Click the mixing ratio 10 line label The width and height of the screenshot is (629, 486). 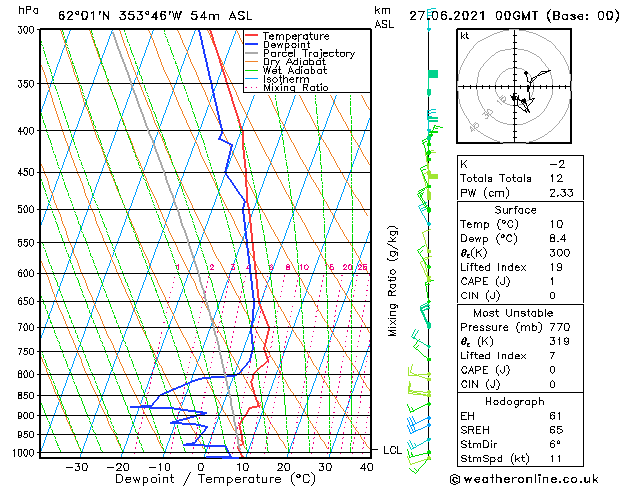point(304,267)
